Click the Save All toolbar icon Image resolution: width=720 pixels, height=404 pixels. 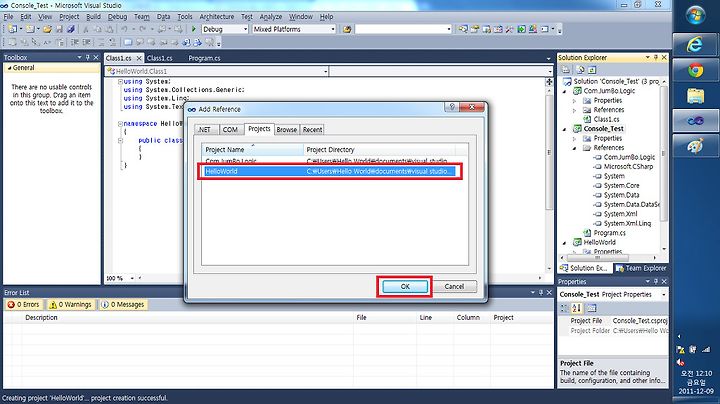coord(71,29)
